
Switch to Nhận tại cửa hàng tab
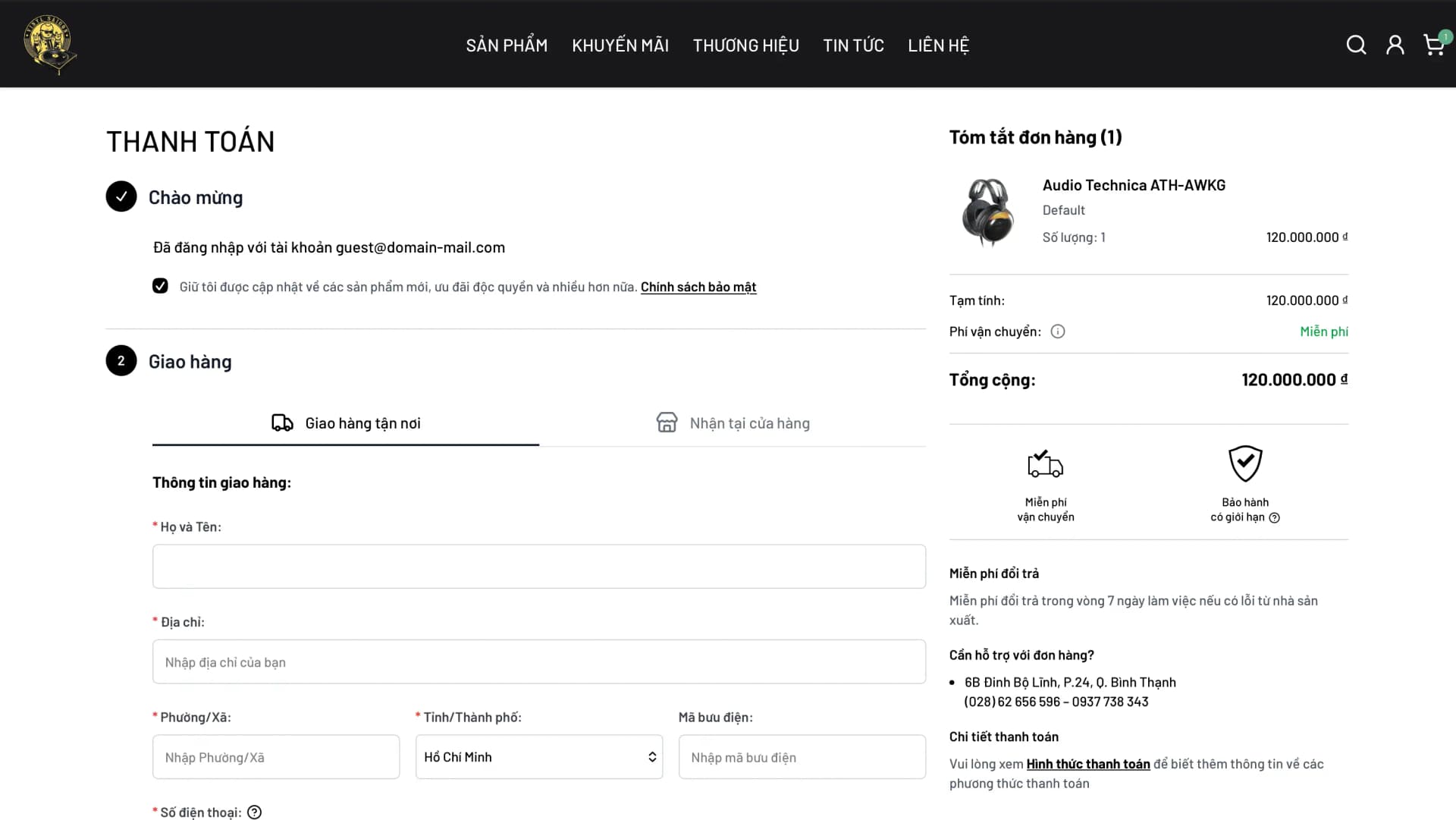coord(733,423)
